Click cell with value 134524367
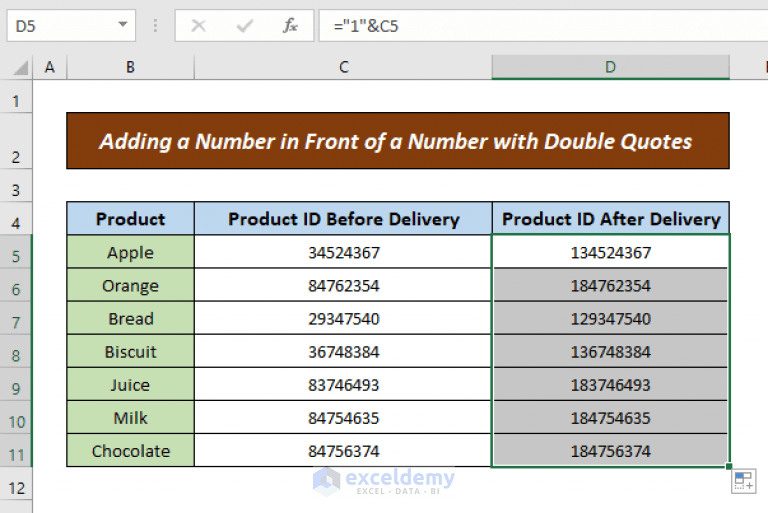The image size is (768, 513). click(x=611, y=252)
